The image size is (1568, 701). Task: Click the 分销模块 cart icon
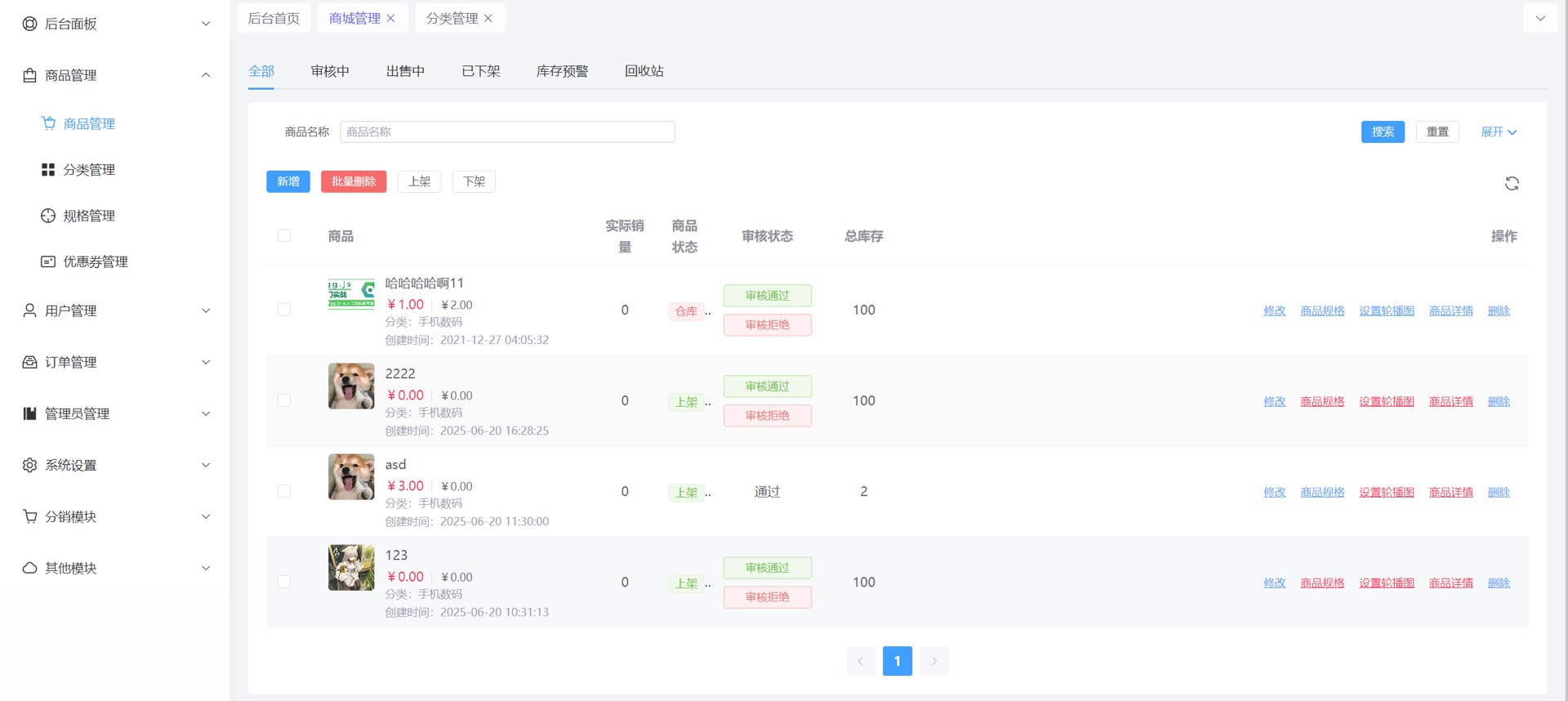click(x=30, y=516)
